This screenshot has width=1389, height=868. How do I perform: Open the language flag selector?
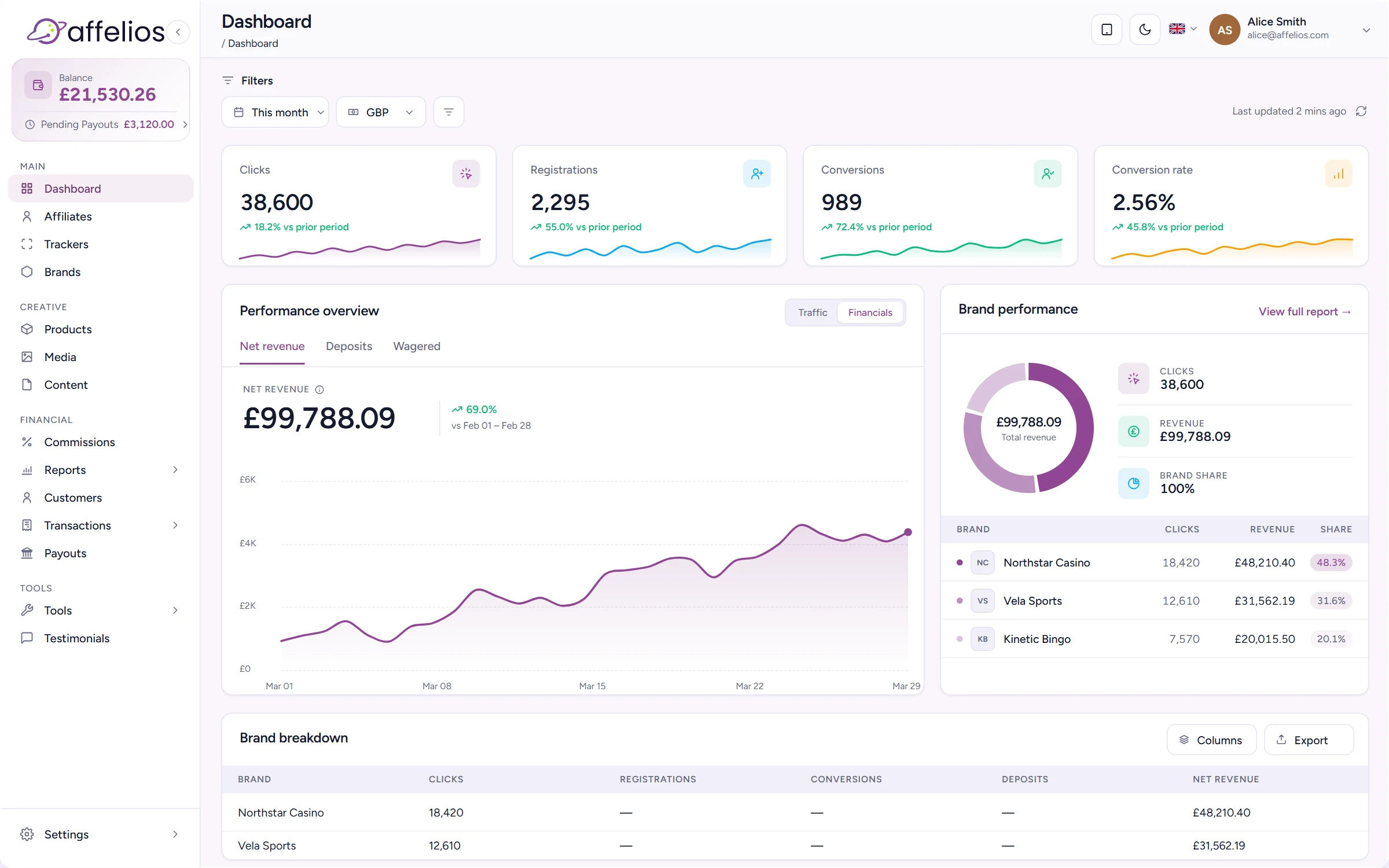click(x=1182, y=29)
